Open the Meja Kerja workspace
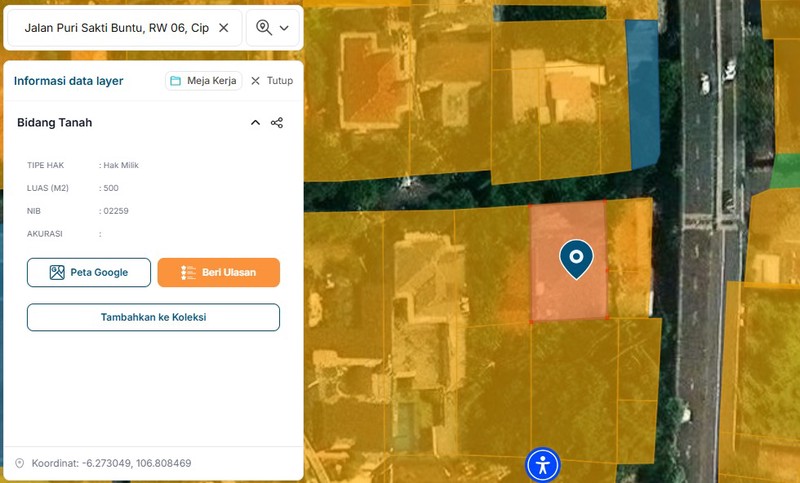 [x=204, y=81]
